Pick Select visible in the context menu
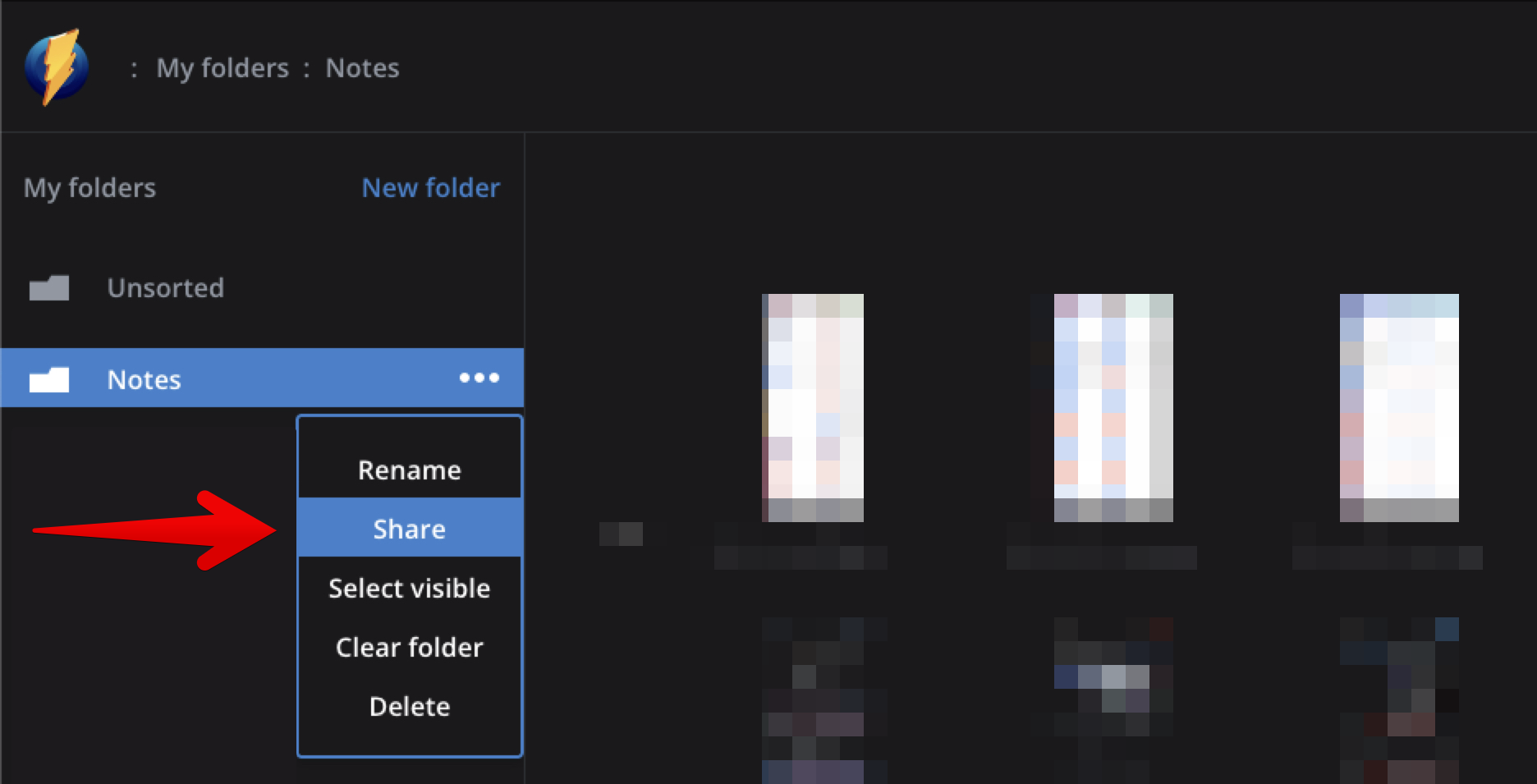The image size is (1537, 784). coord(409,589)
